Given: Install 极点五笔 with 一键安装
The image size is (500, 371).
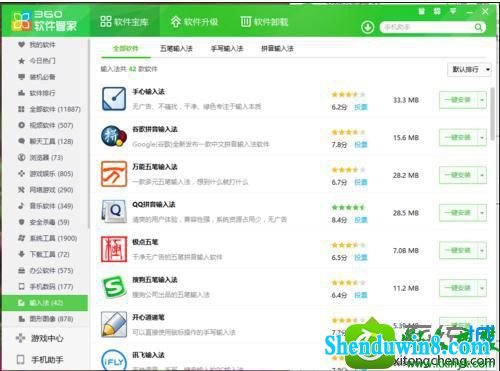Looking at the screenshot, I should 459,250.
